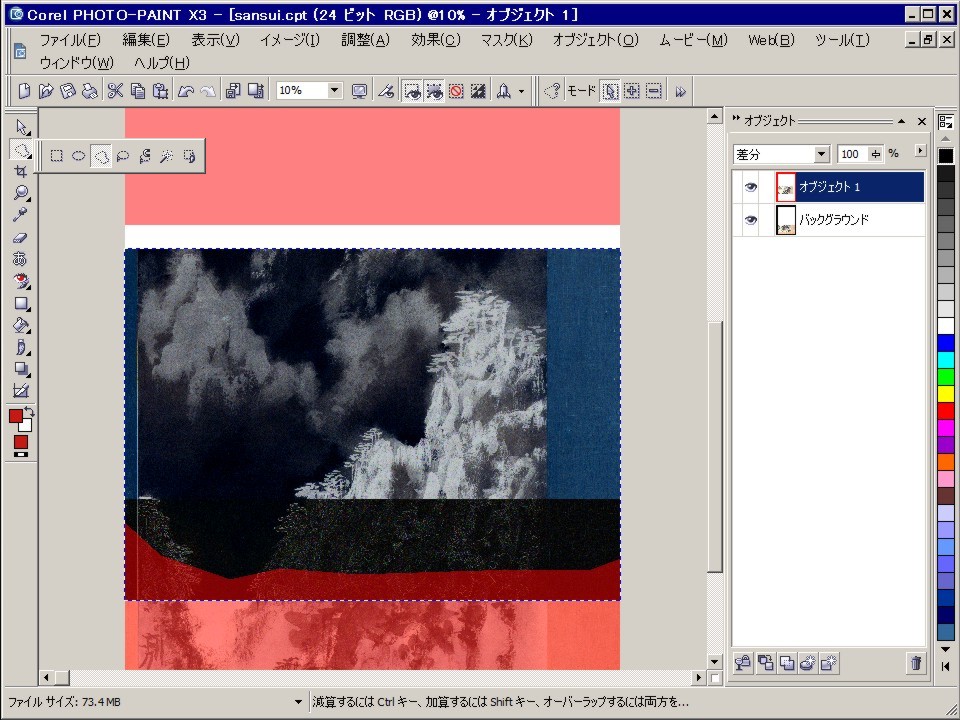Viewport: 960px width, 720px height.
Task: Expand more property bar options chevron
Action: pyautogui.click(x=680, y=91)
